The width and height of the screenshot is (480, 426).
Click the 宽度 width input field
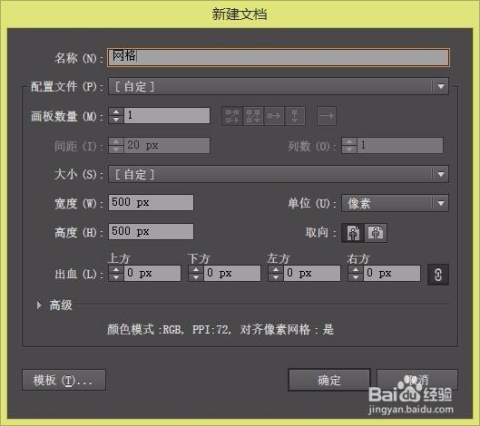[151, 203]
